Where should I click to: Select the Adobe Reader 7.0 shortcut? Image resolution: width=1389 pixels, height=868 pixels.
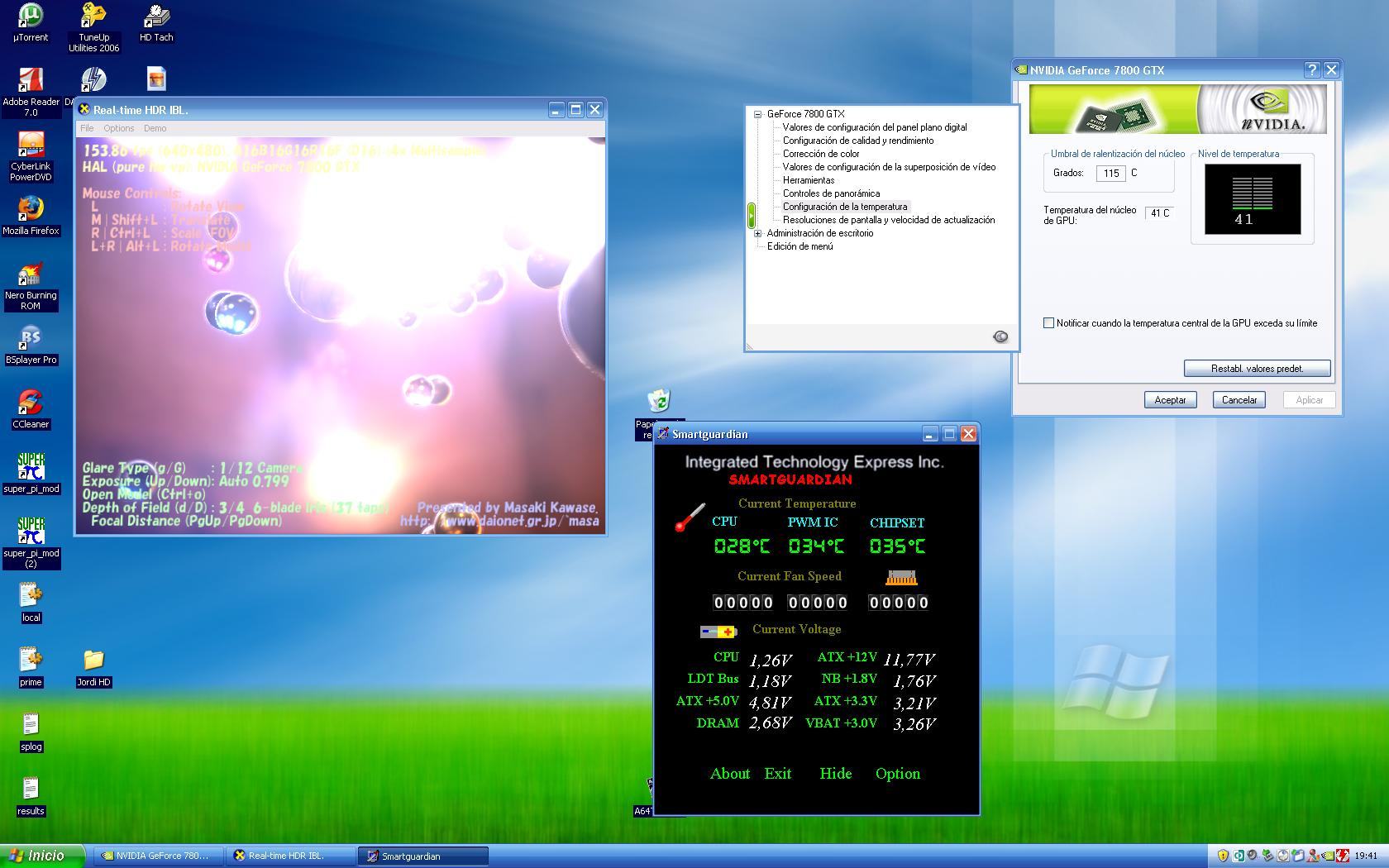[x=31, y=92]
